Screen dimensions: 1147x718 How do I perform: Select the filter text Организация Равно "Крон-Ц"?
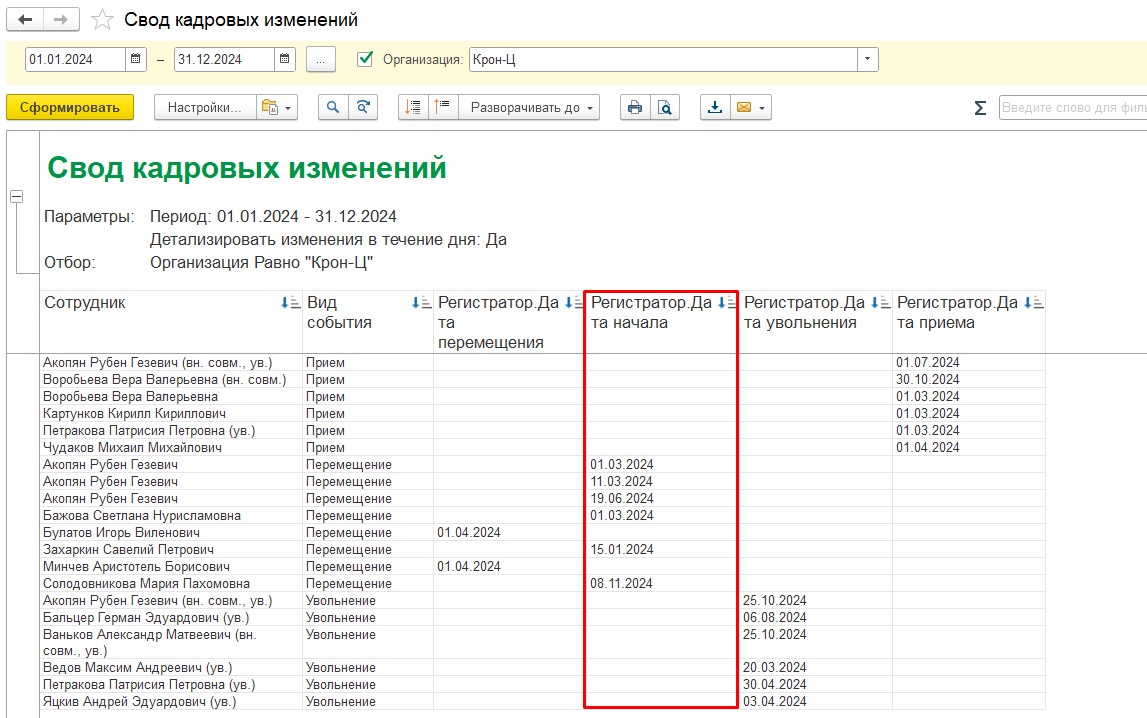(261, 262)
